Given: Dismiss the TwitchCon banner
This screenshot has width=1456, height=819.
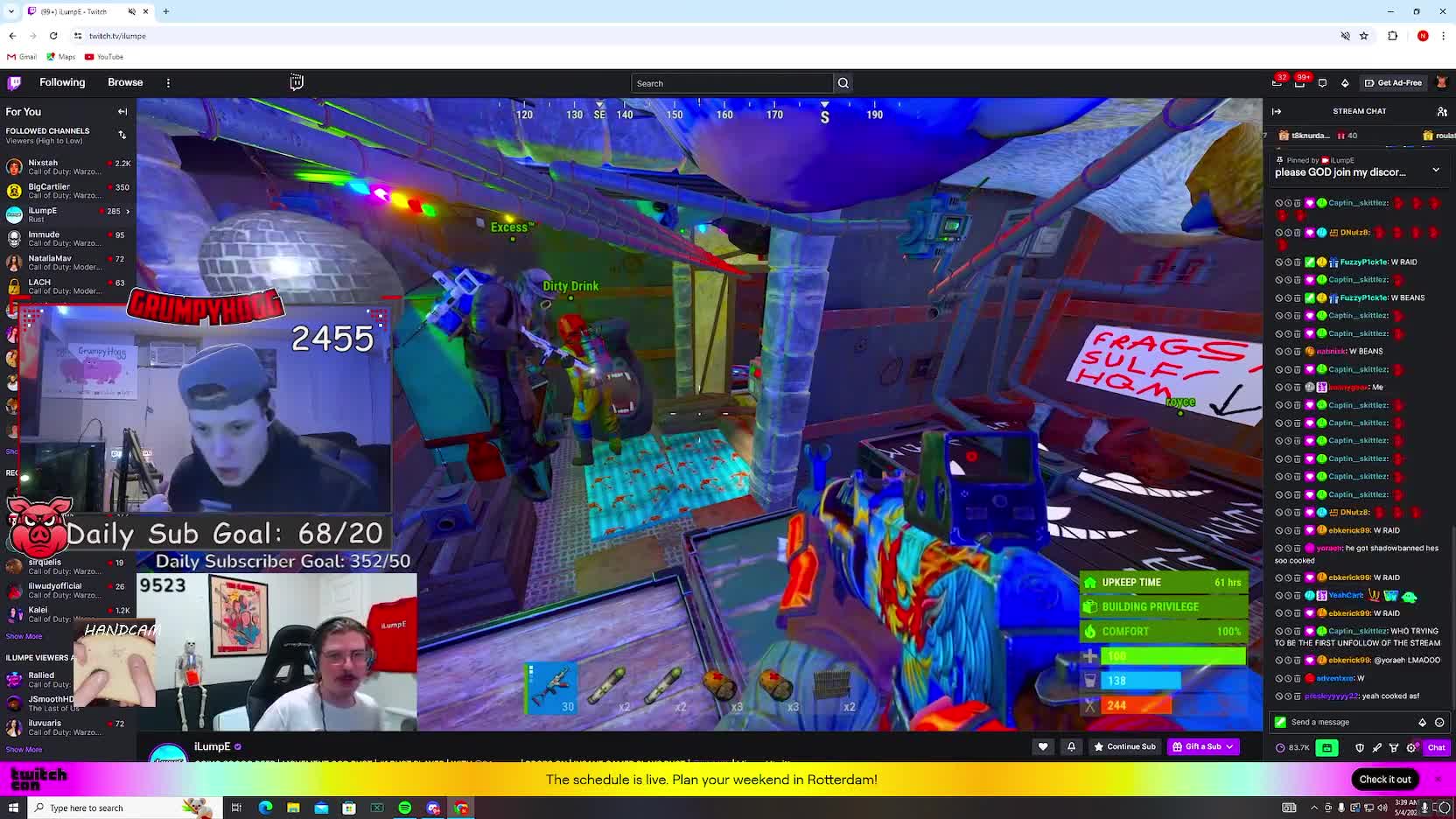Looking at the screenshot, I should 1438,779.
